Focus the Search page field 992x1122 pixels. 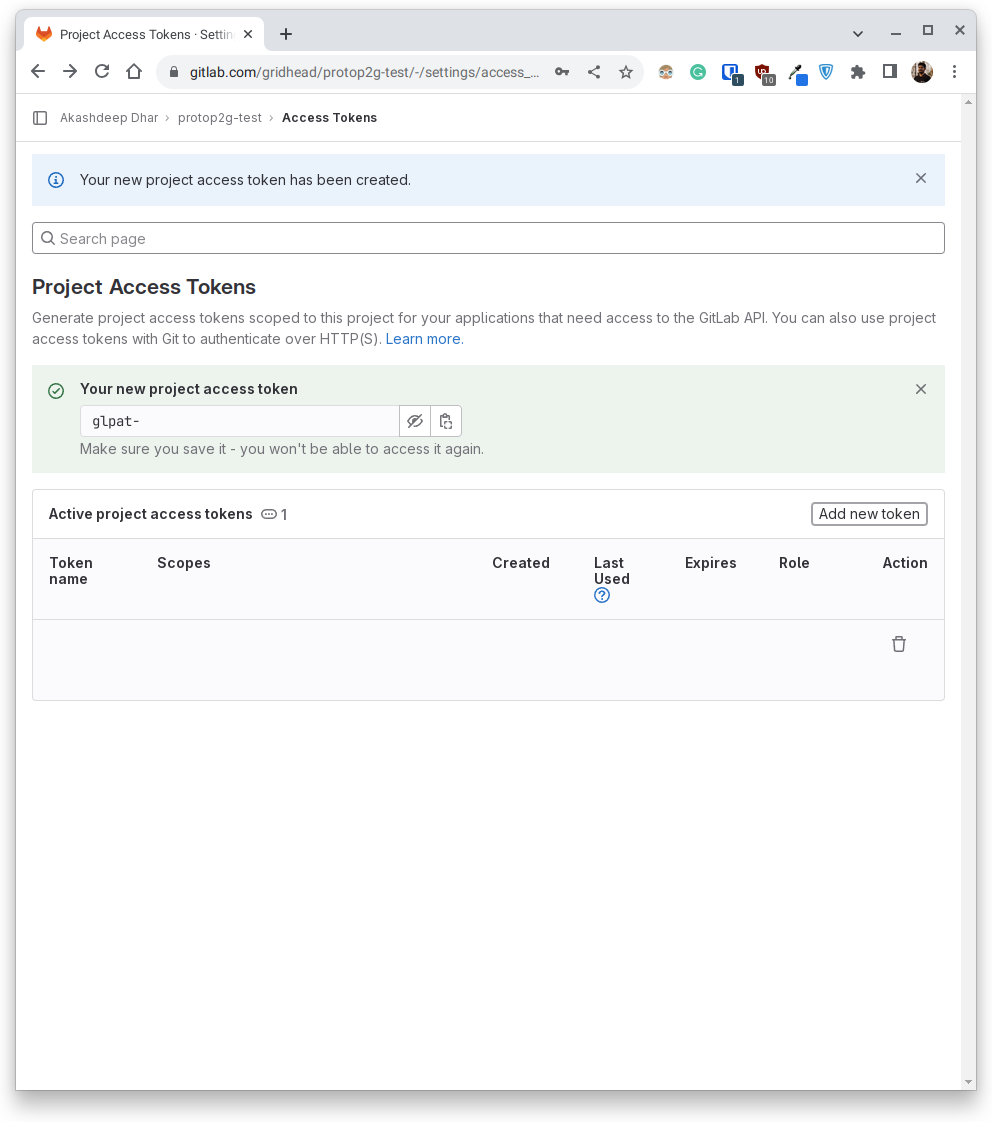(x=488, y=238)
